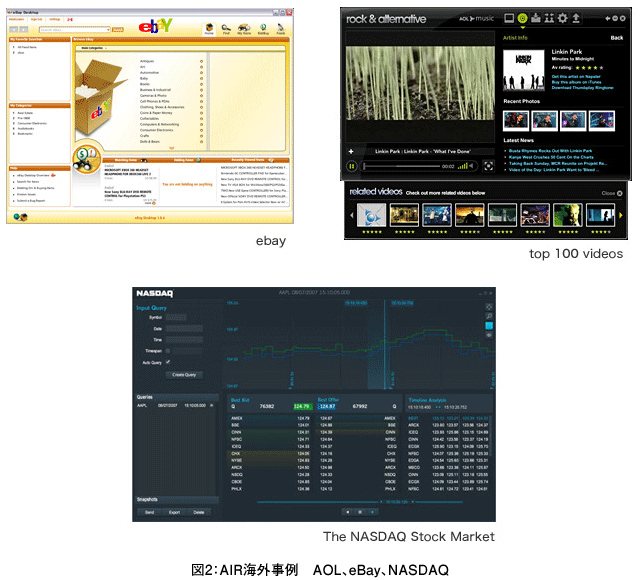Click the Date field in NASDAQ Input Query
640x580 pixels.
tap(184, 328)
